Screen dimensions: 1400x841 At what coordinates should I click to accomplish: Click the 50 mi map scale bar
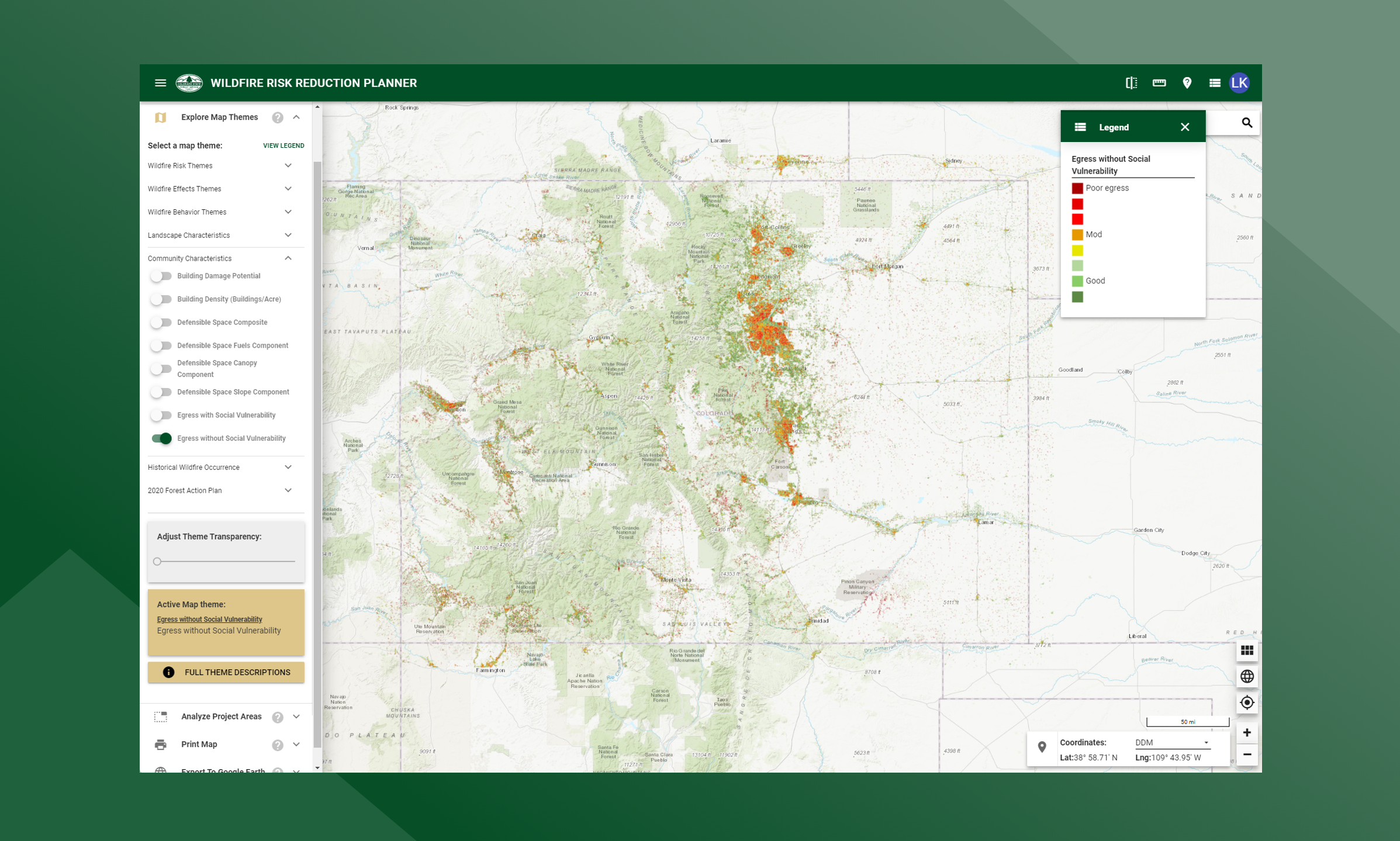[1187, 722]
